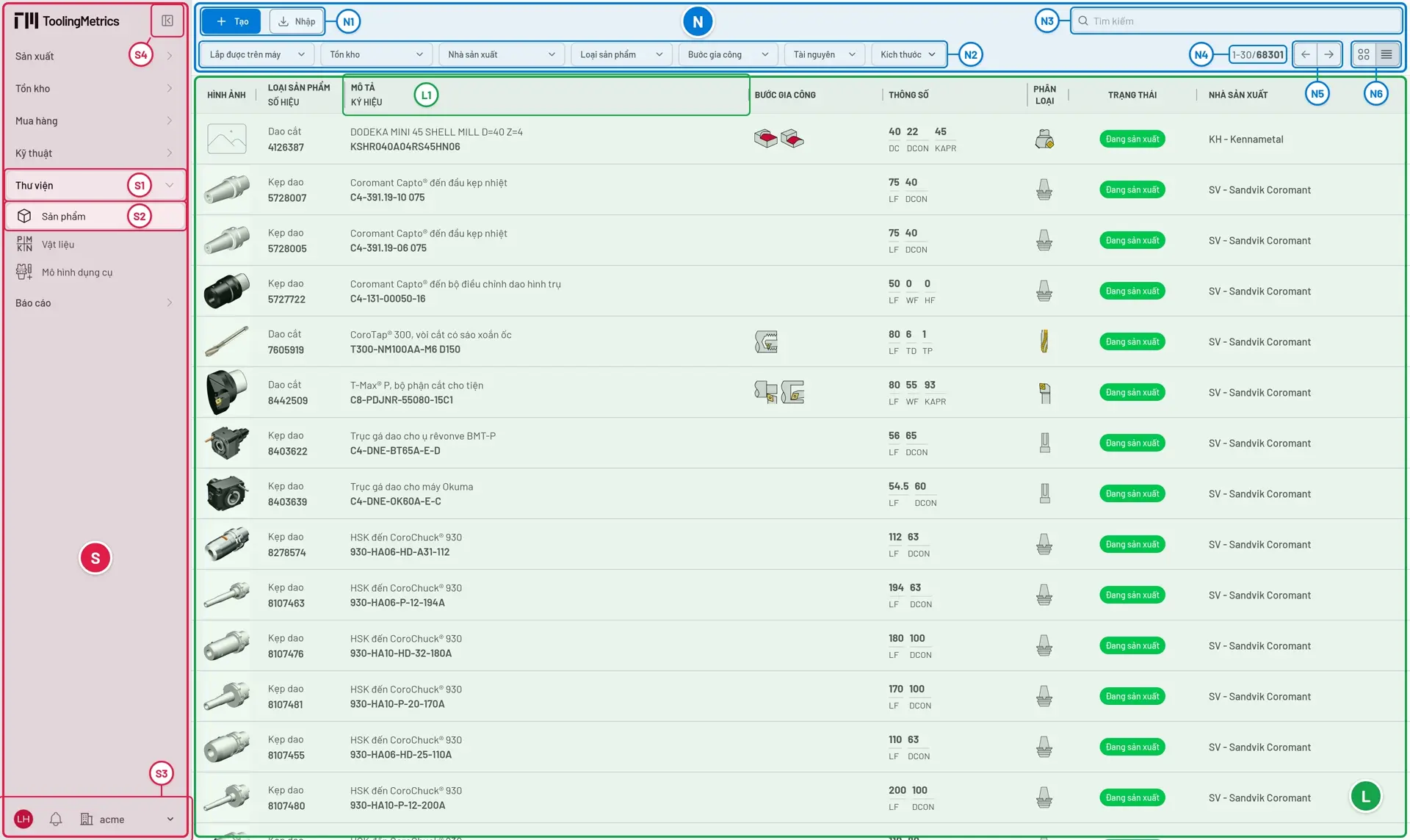Click the Tìm kiếm search field
The image size is (1410, 840).
click(1237, 21)
